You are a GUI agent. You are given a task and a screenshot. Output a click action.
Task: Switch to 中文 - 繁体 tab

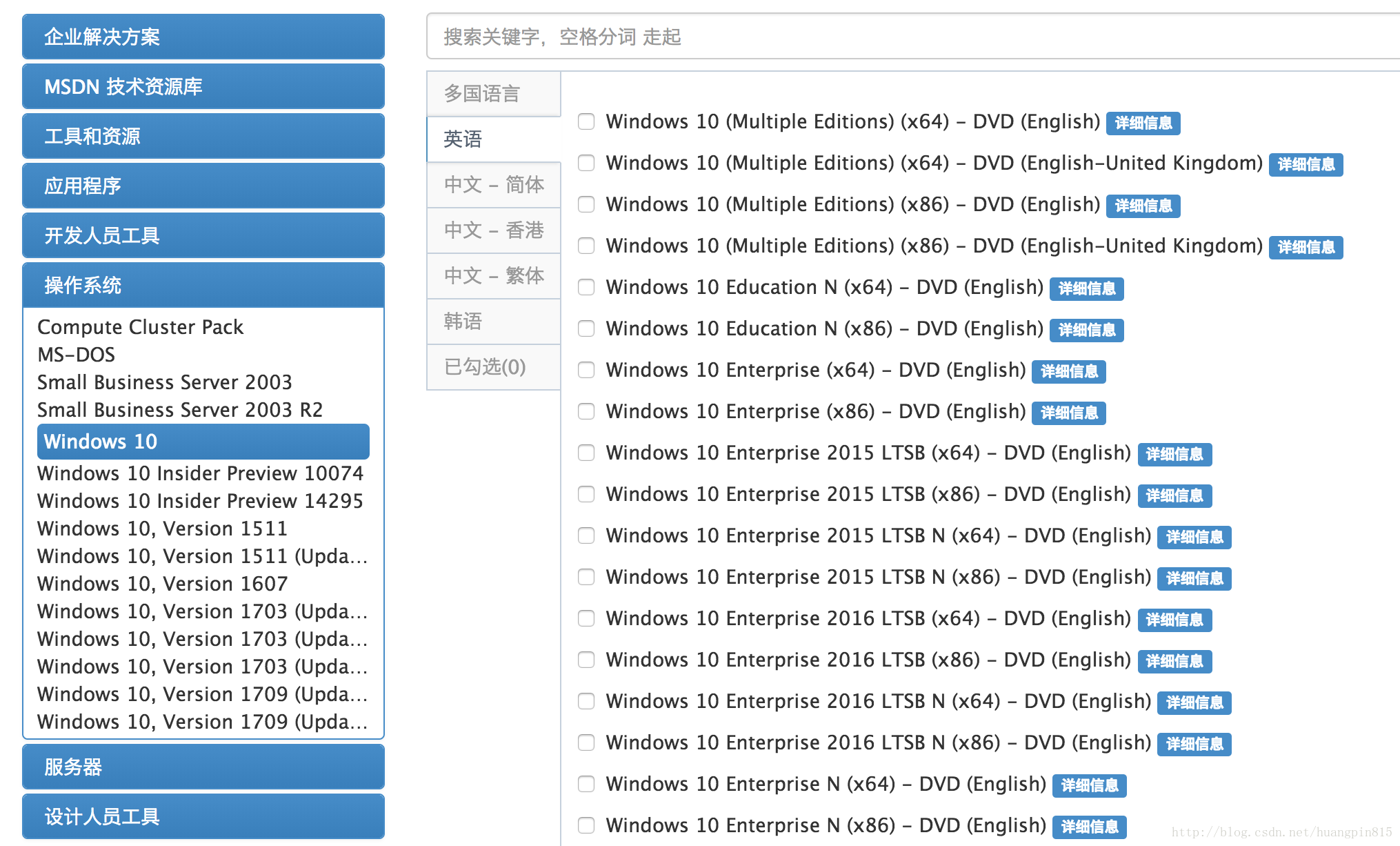494,276
